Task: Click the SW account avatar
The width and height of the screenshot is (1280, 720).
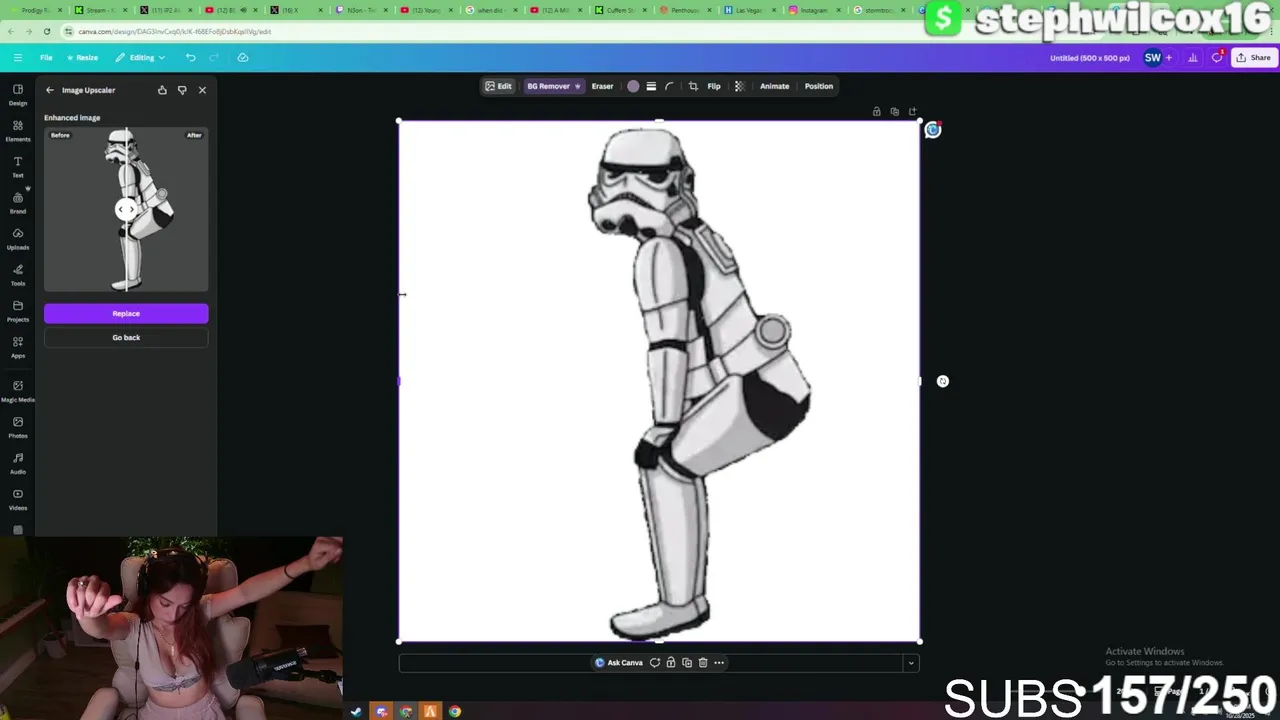Action: pyautogui.click(x=1153, y=58)
